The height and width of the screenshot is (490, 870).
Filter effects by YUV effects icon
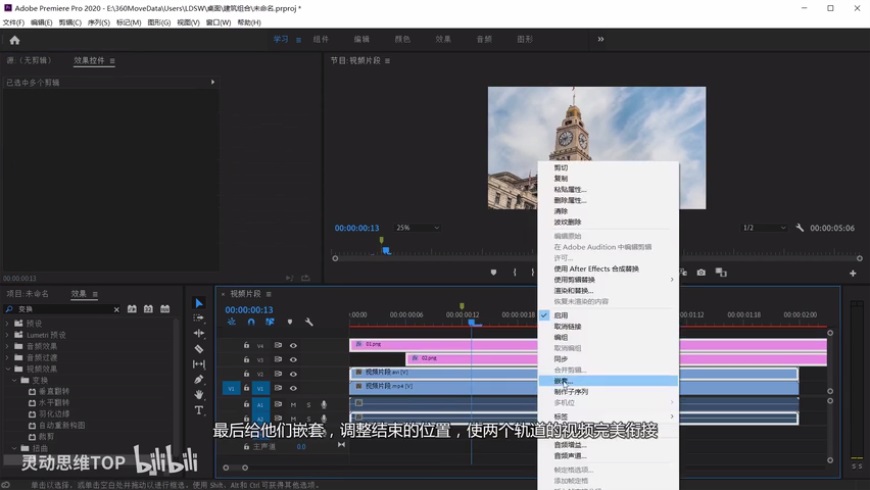click(x=165, y=309)
